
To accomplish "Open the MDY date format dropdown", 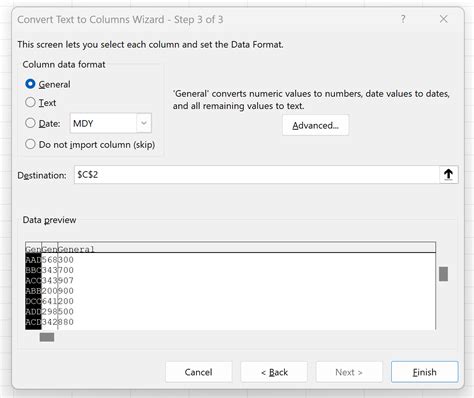I will point(144,123).
